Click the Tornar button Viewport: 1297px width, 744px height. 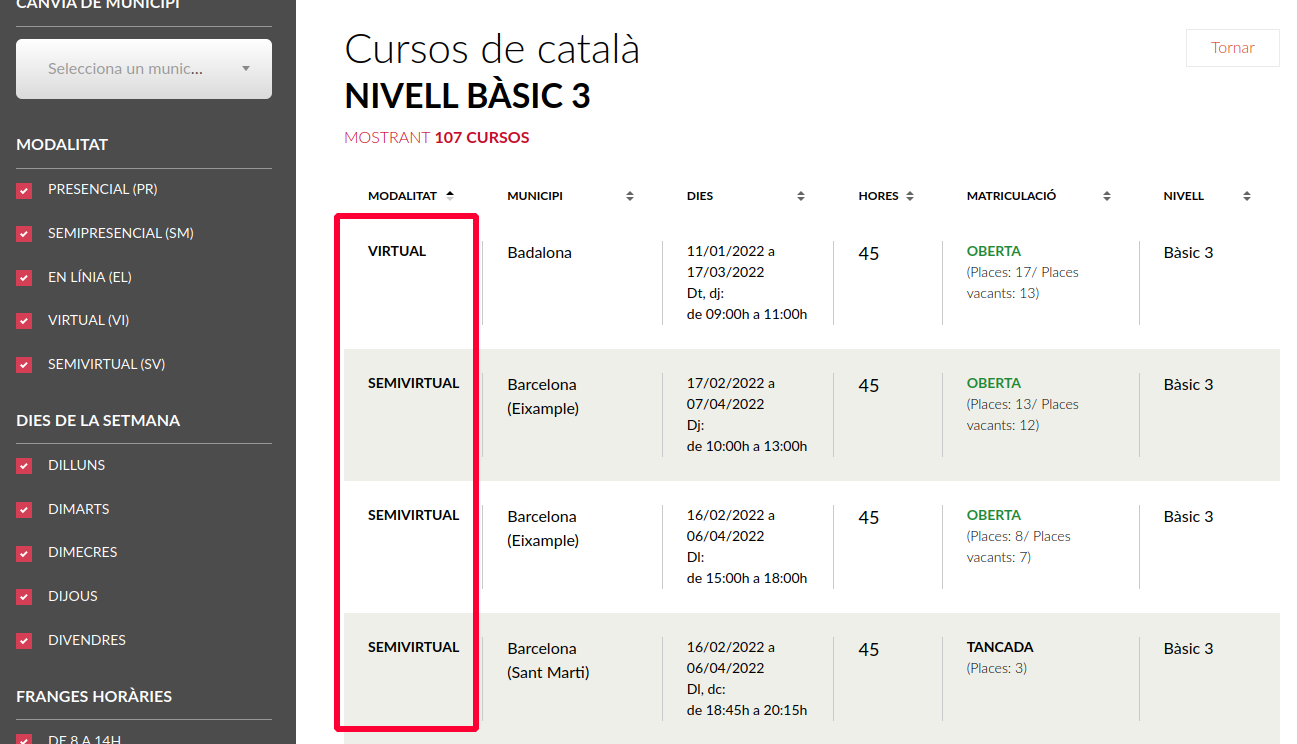tap(1232, 48)
